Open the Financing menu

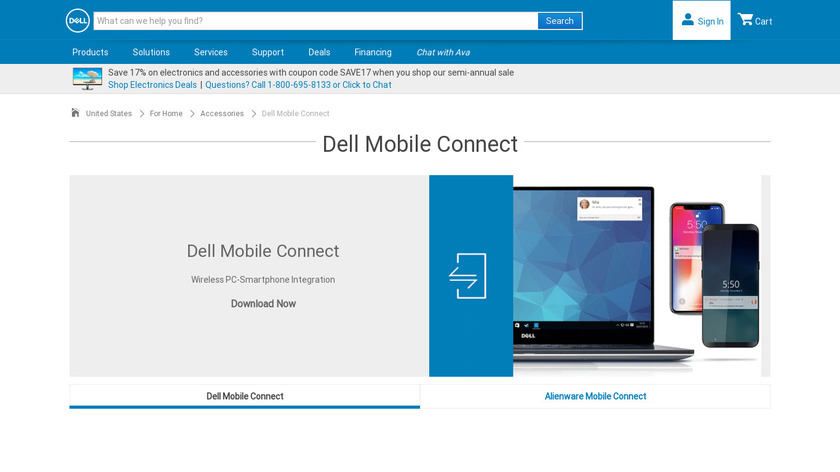click(373, 52)
